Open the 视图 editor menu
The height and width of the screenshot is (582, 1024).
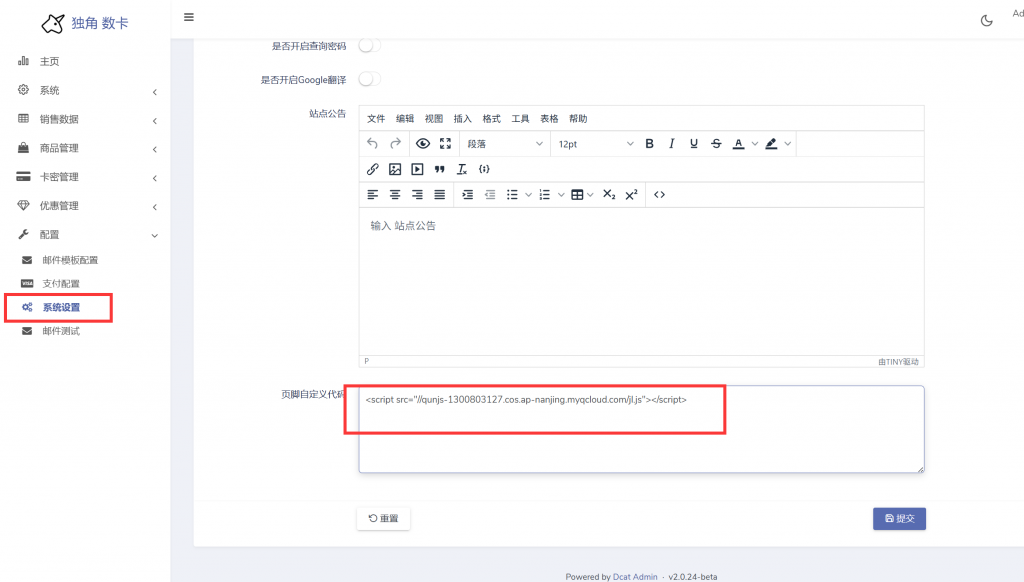pyautogui.click(x=434, y=118)
